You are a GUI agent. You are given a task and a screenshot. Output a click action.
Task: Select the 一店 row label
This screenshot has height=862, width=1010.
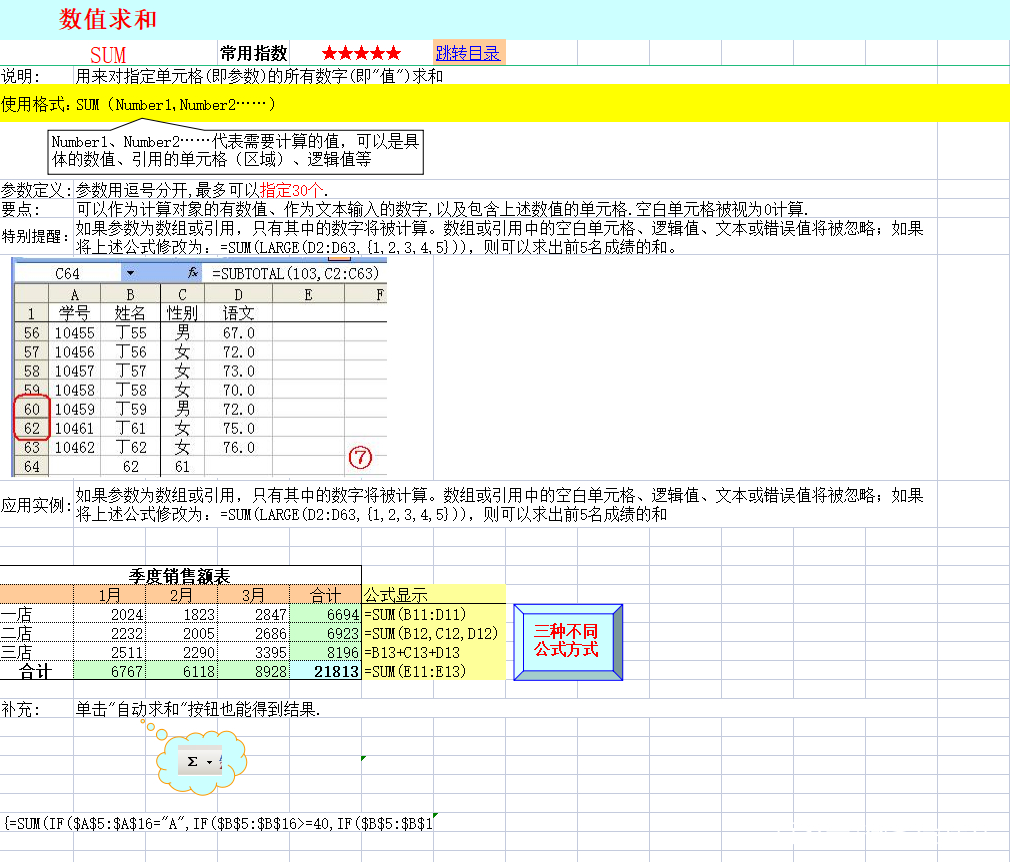coord(36,614)
